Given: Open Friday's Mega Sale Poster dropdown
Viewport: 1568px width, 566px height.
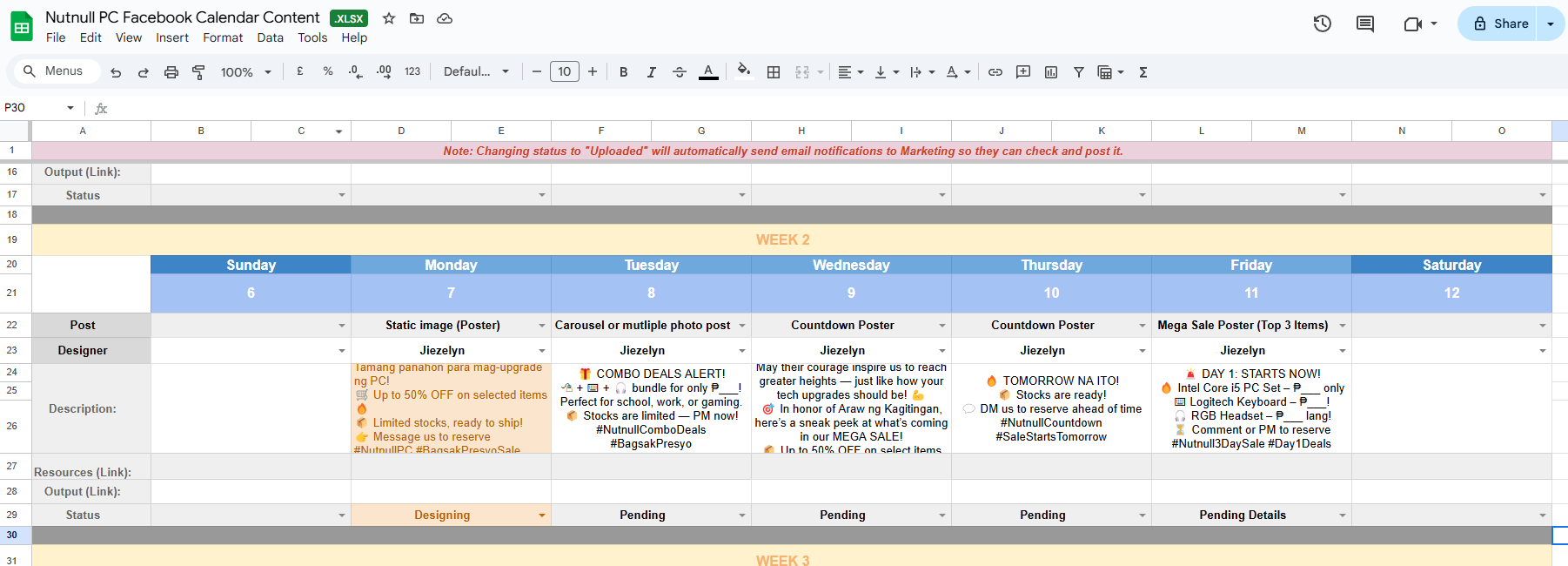Looking at the screenshot, I should point(1343,326).
